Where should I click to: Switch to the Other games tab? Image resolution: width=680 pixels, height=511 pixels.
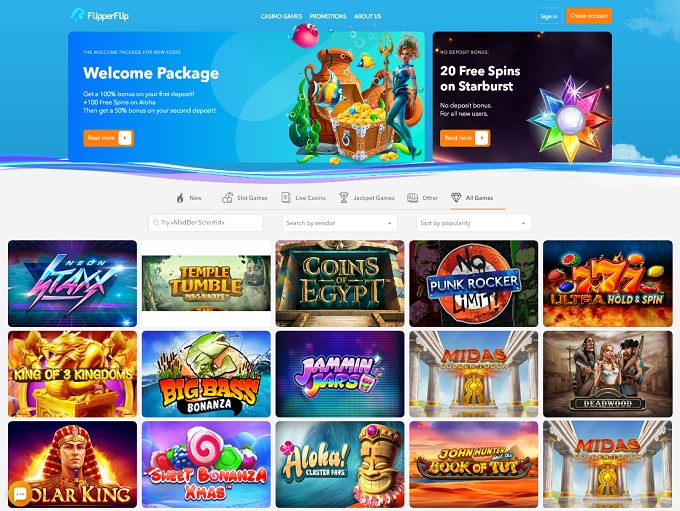point(423,198)
